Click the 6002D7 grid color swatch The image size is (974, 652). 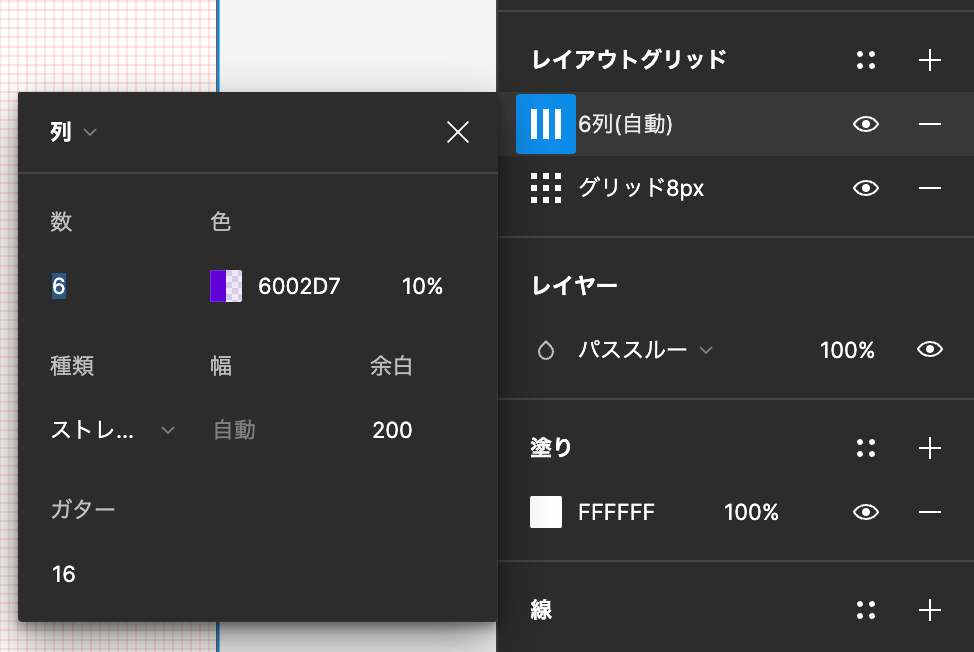point(226,286)
